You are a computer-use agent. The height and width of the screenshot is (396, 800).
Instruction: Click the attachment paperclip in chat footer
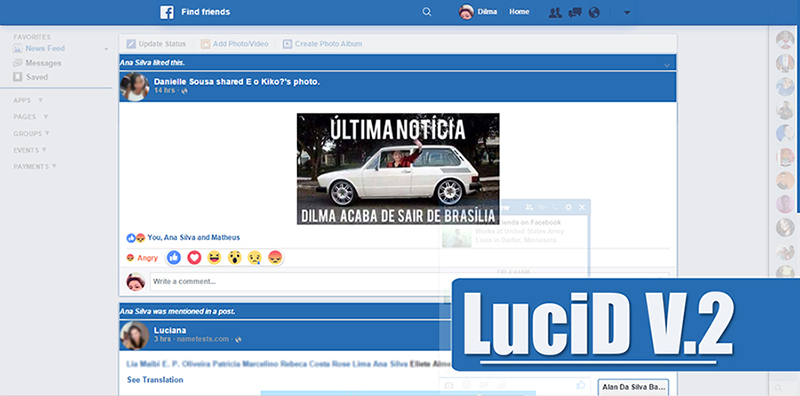point(502,385)
